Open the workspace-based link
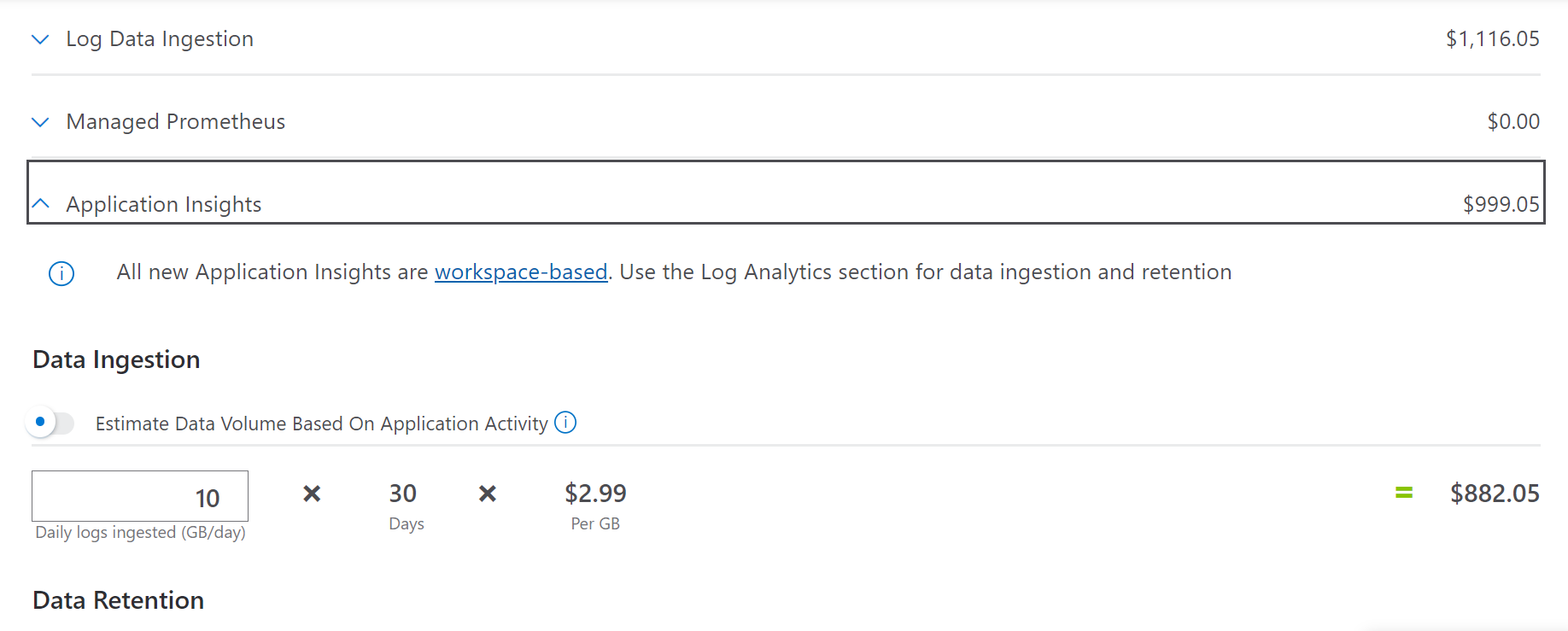1568x631 pixels. pyautogui.click(x=521, y=272)
